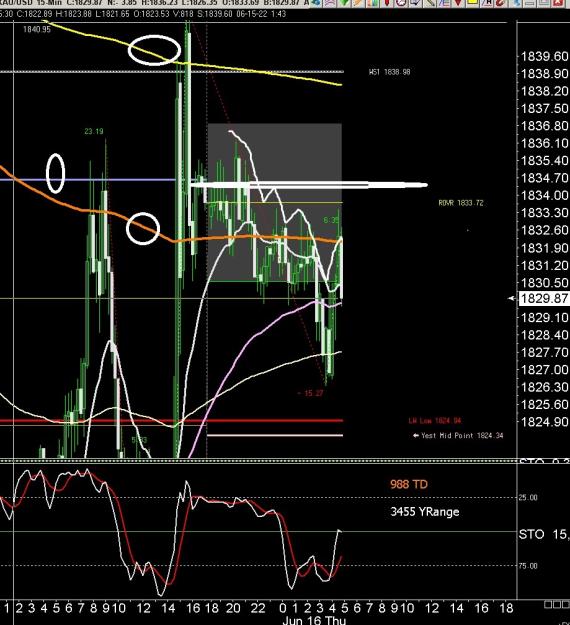
Task: Click the OHLC data readout at top
Action: tap(143, 14)
